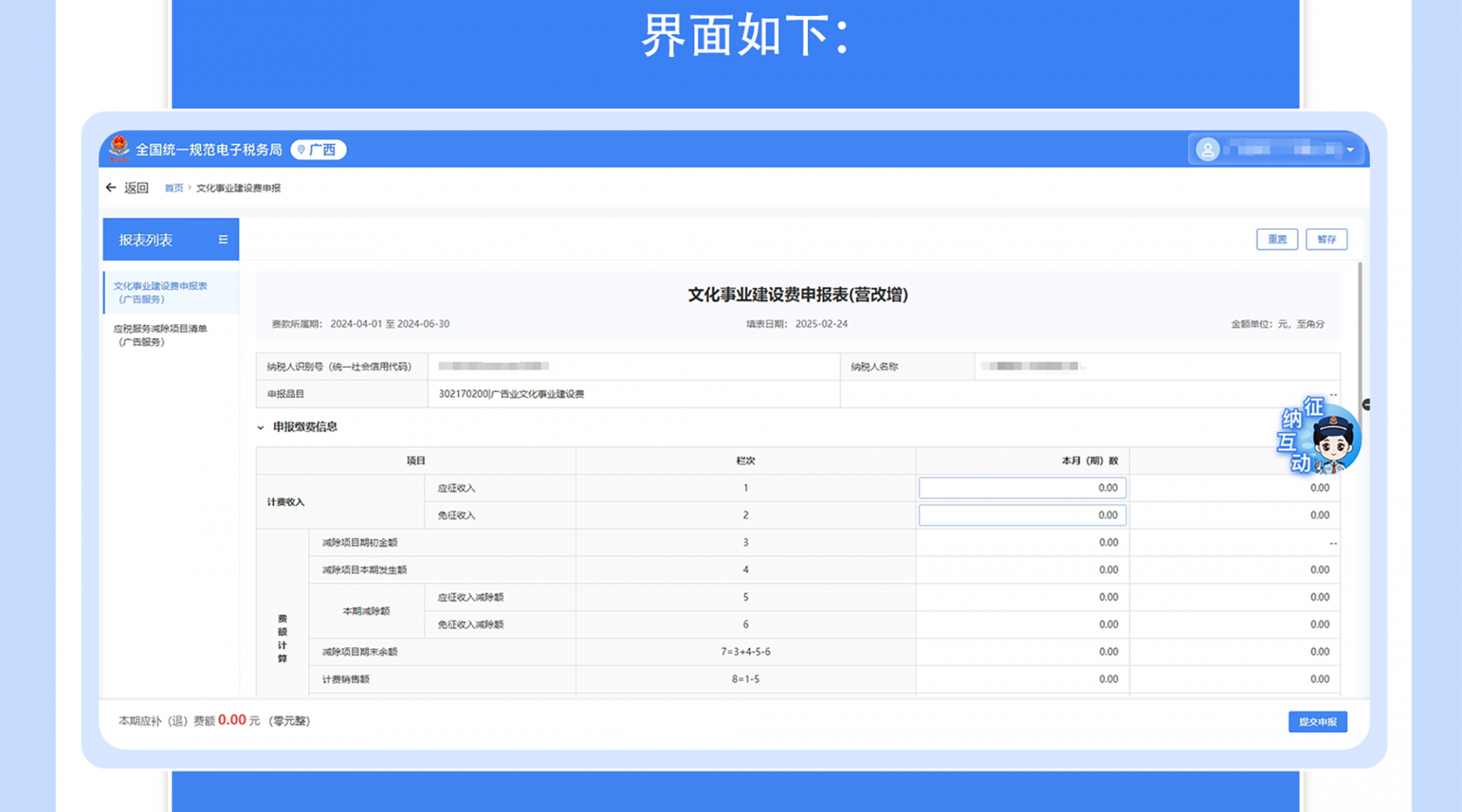Collapse the 申报缴费信息 section
The height and width of the screenshot is (812, 1462).
tap(261, 428)
